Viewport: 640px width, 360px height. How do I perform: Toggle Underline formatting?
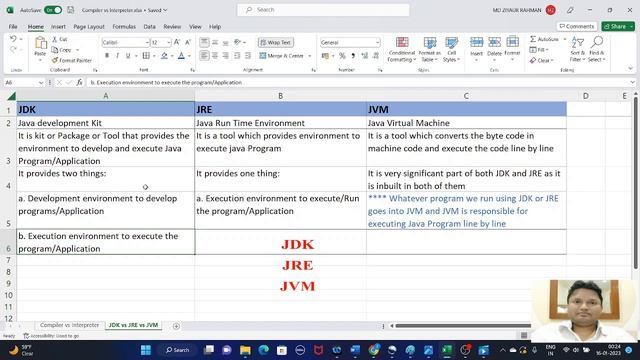point(128,56)
